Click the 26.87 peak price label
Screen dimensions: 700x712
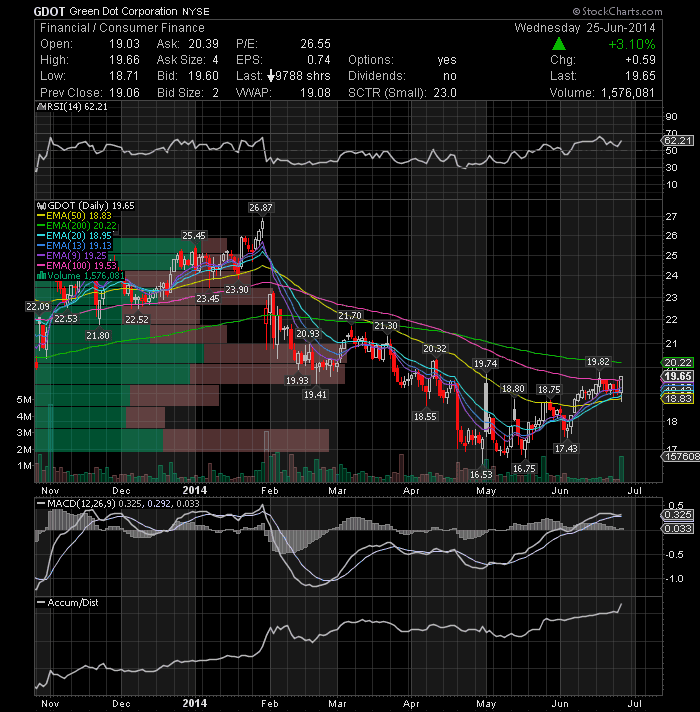pyautogui.click(x=261, y=208)
